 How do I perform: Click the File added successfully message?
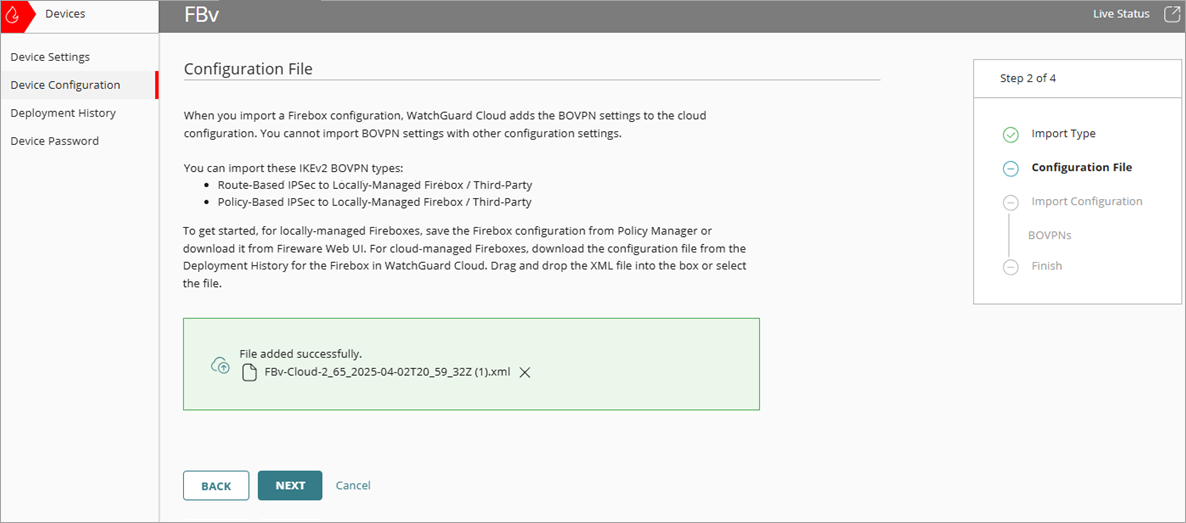(x=300, y=353)
